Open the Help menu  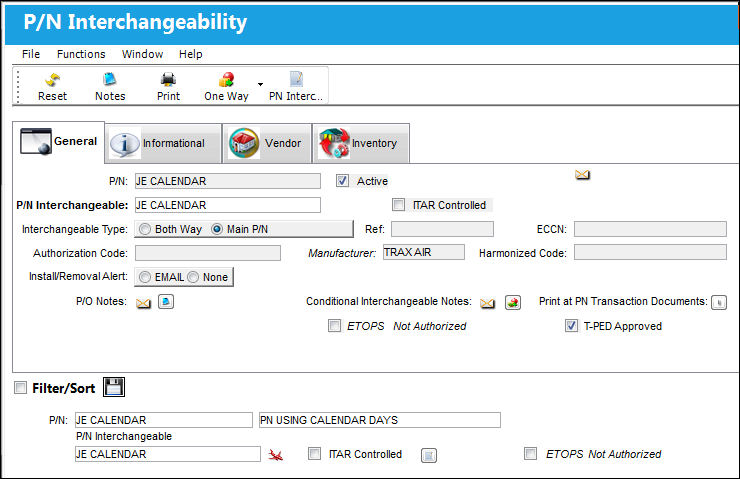(191, 54)
